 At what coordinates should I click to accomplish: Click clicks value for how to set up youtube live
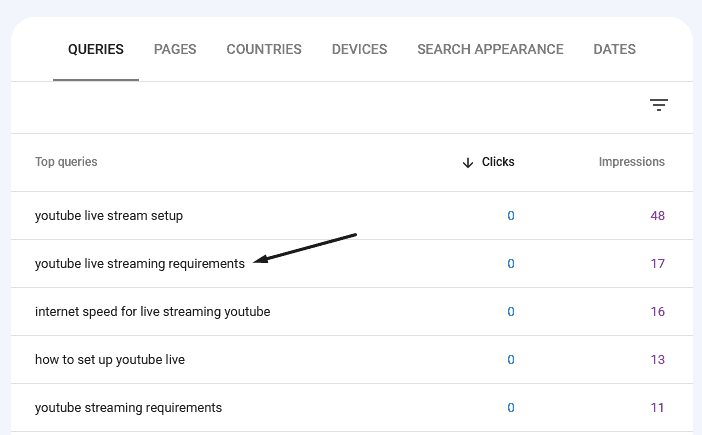[x=511, y=360]
